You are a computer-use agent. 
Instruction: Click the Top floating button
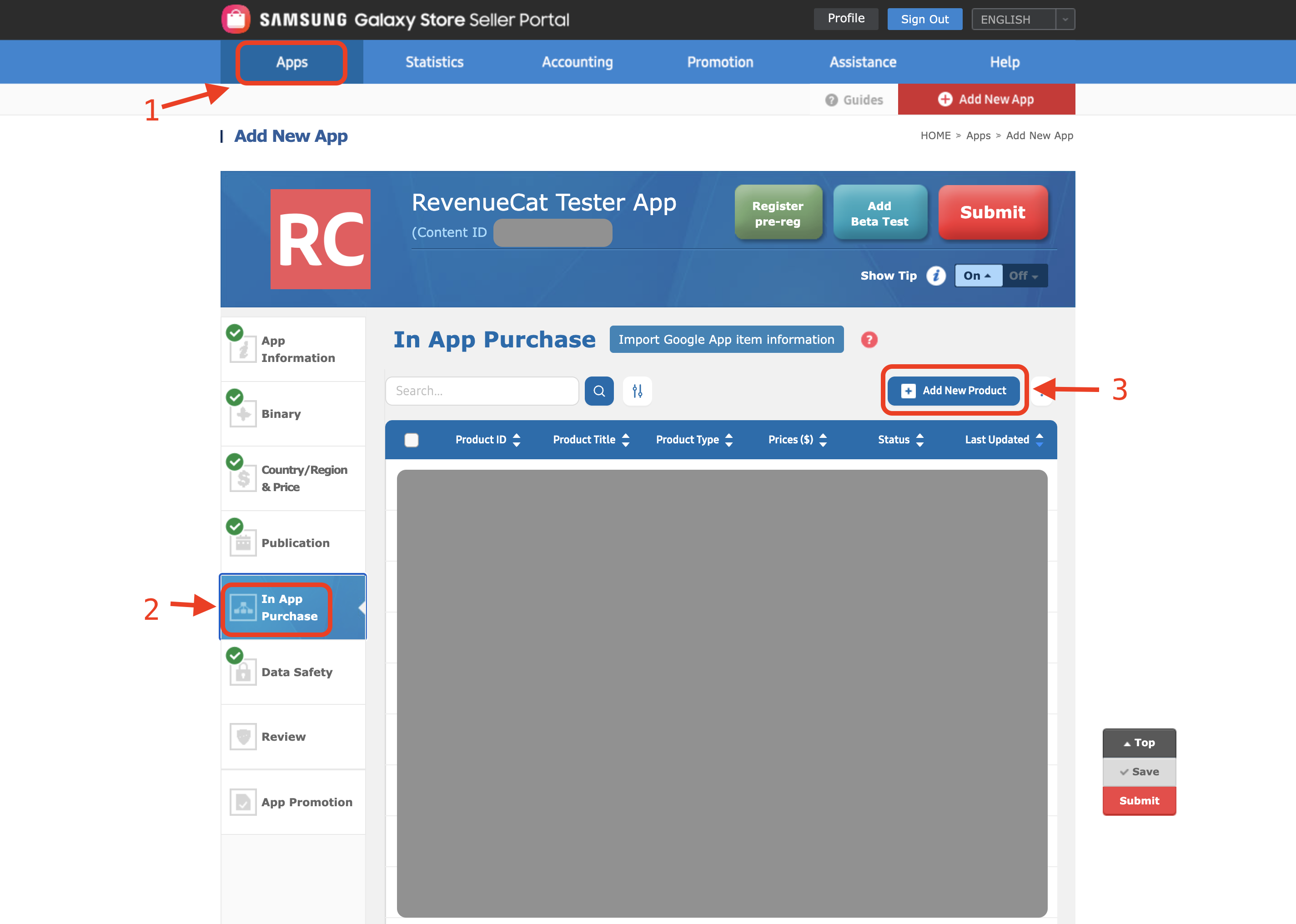pyautogui.click(x=1139, y=743)
